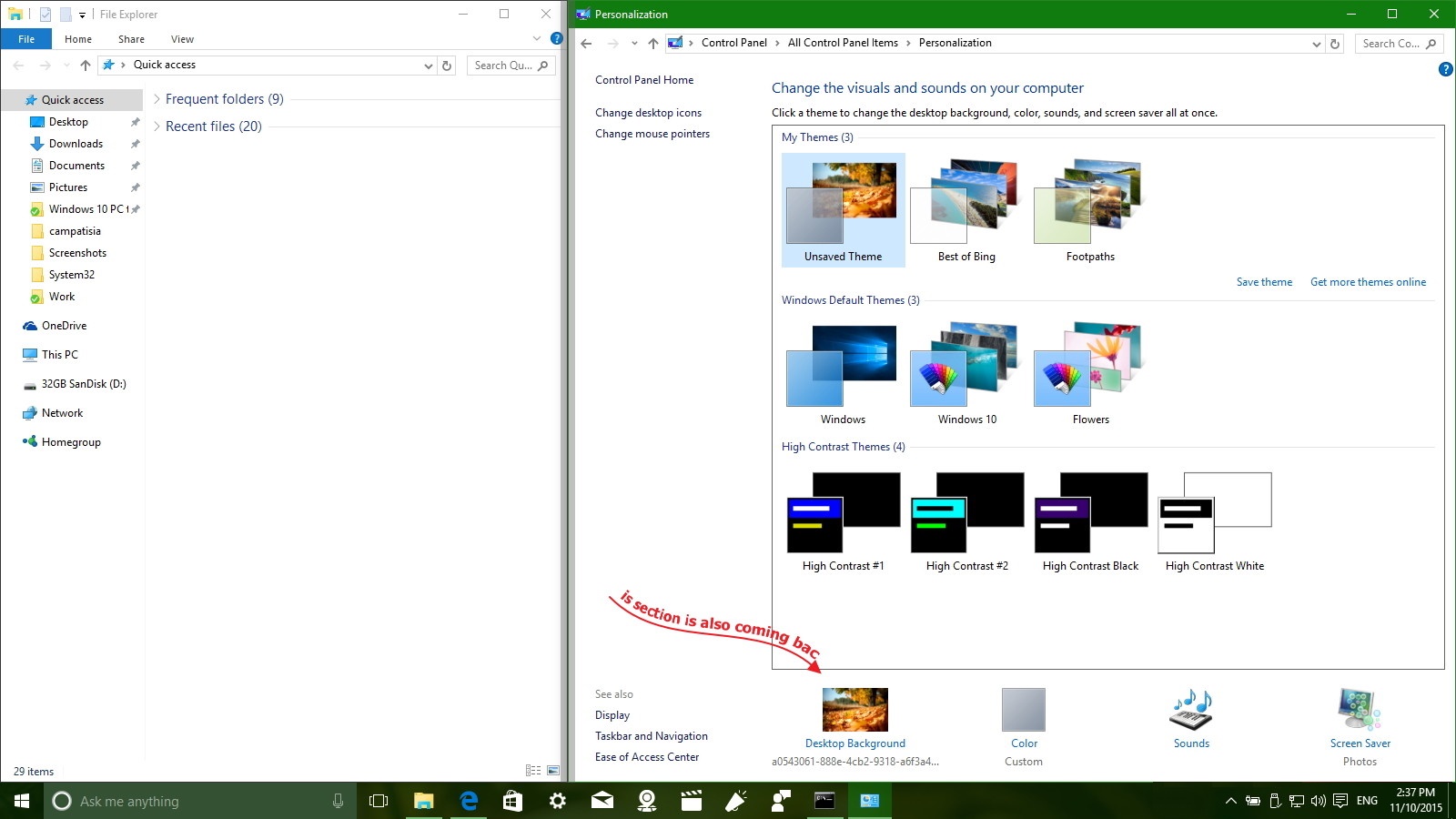Image resolution: width=1456 pixels, height=819 pixels.
Task: Switch to details view in File Explorer
Action: (533, 771)
